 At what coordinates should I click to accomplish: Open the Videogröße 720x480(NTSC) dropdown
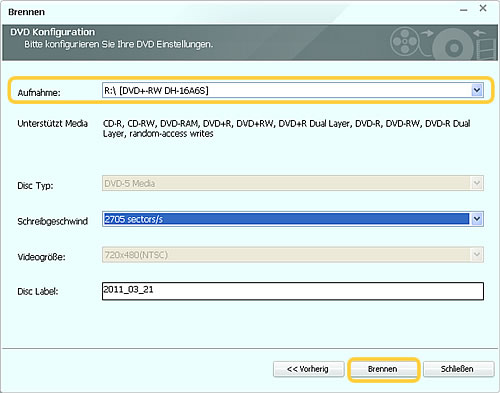tap(293, 255)
